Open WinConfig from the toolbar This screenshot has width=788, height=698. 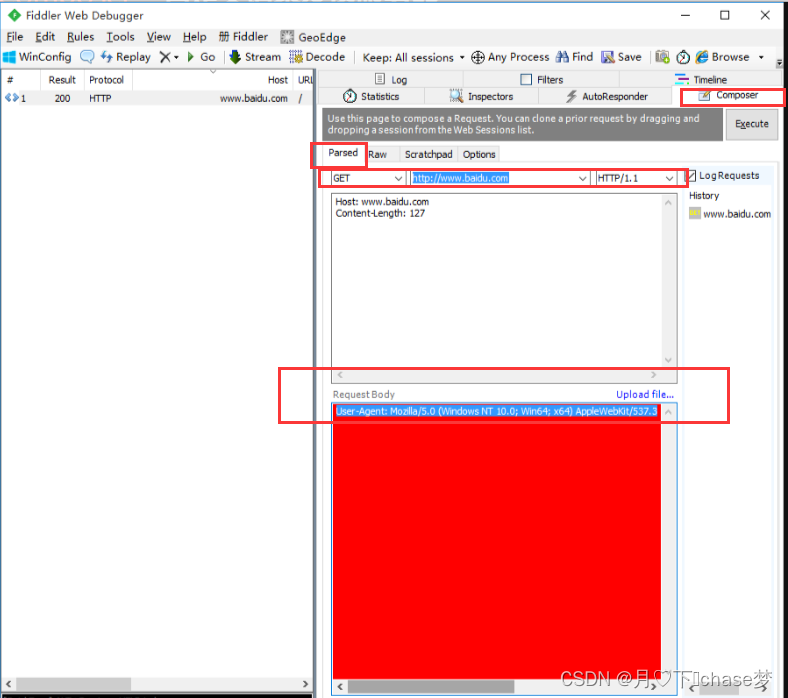pyautogui.click(x=37, y=57)
